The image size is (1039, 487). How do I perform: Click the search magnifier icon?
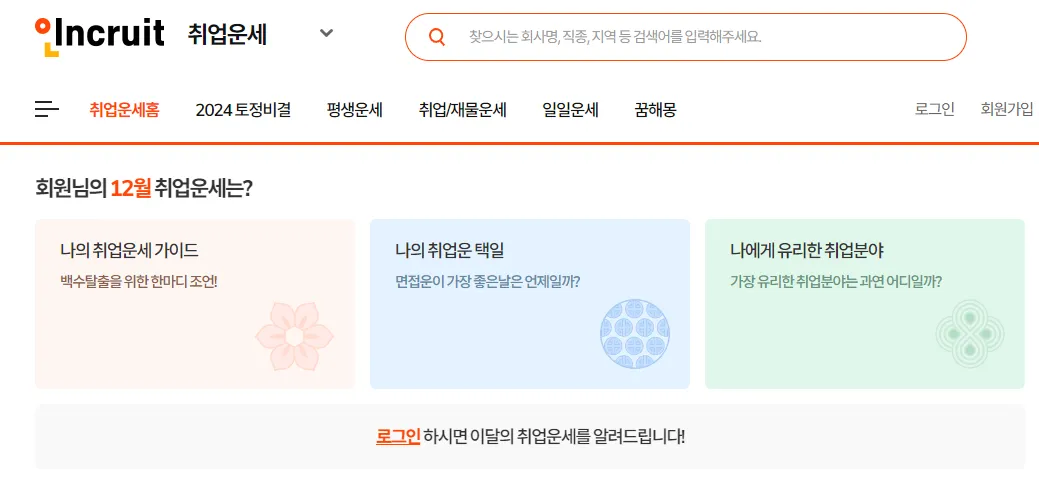click(x=437, y=36)
